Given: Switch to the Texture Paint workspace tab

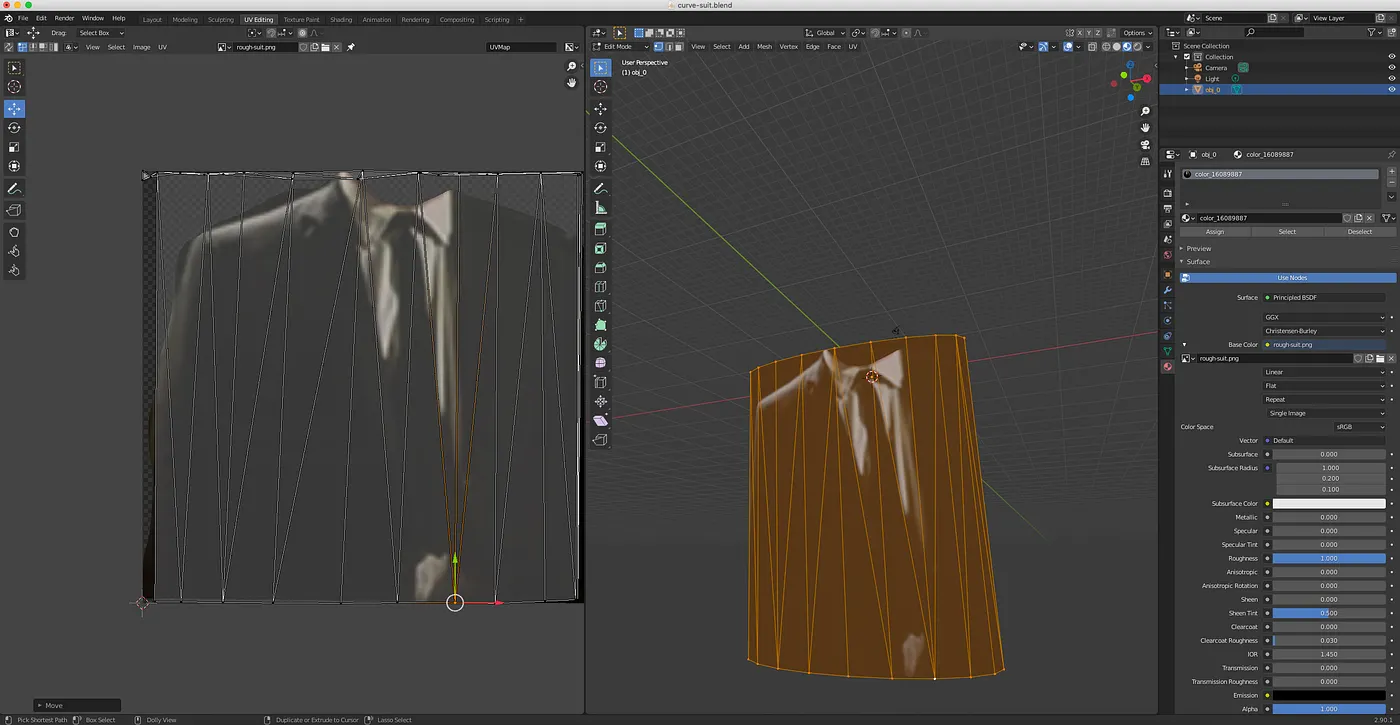Looking at the screenshot, I should (x=301, y=19).
